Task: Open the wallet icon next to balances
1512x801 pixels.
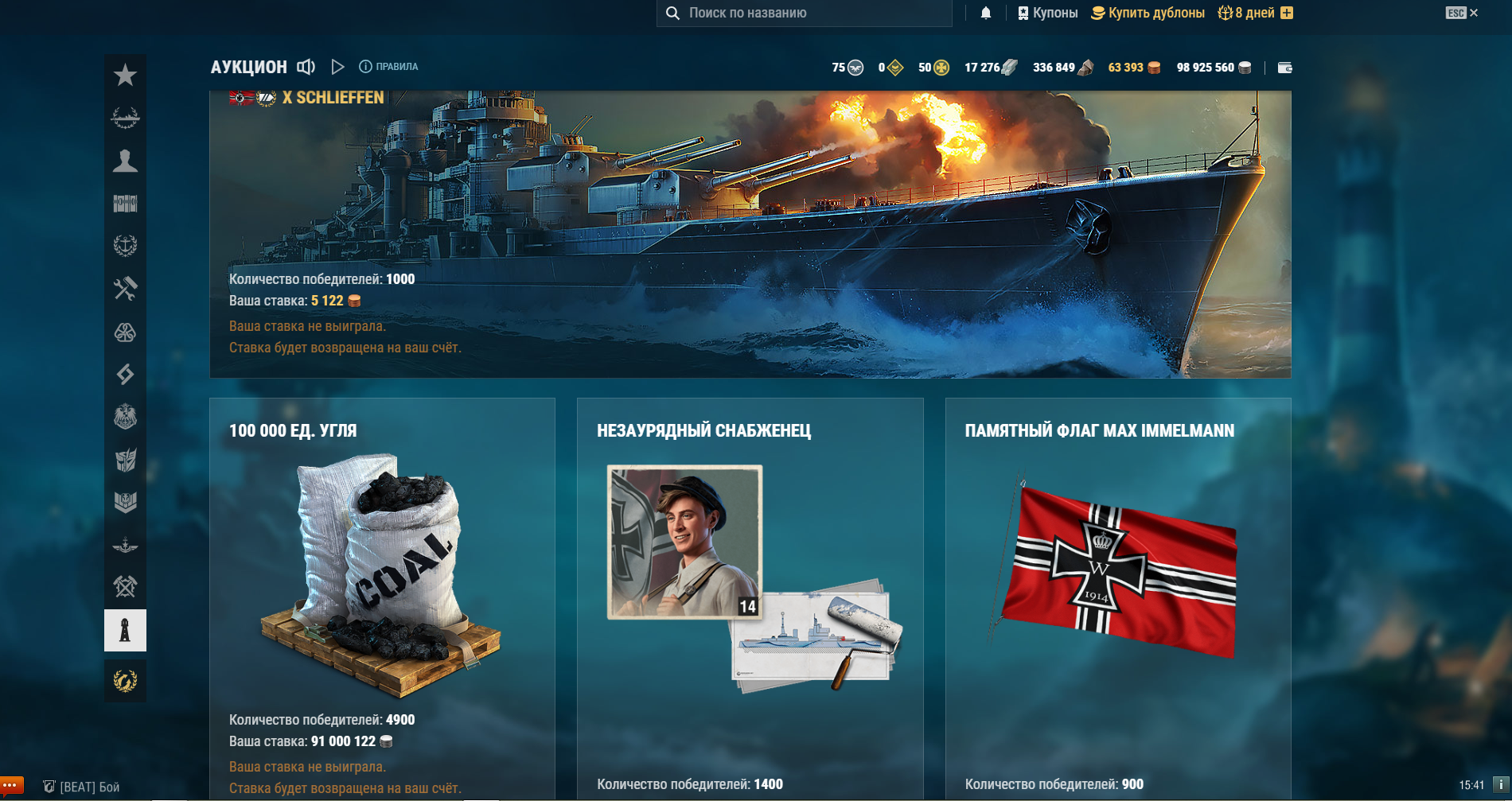Action: coord(1284,68)
